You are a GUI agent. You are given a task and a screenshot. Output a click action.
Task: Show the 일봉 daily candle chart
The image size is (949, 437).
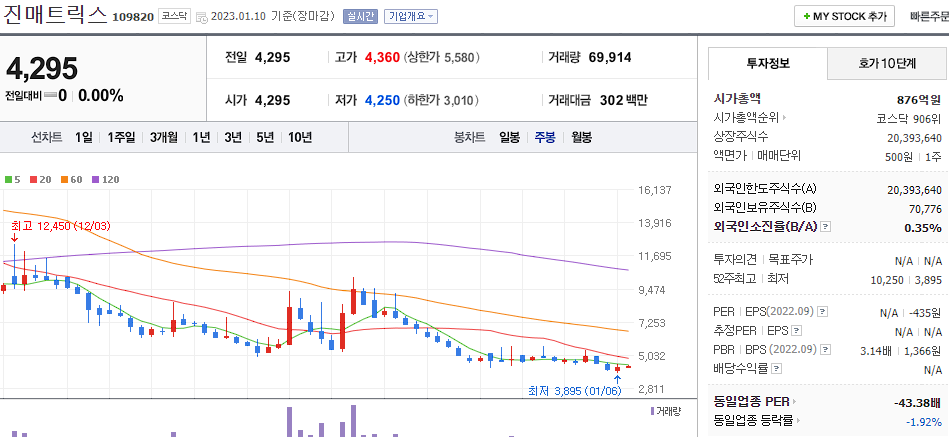pyautogui.click(x=509, y=137)
